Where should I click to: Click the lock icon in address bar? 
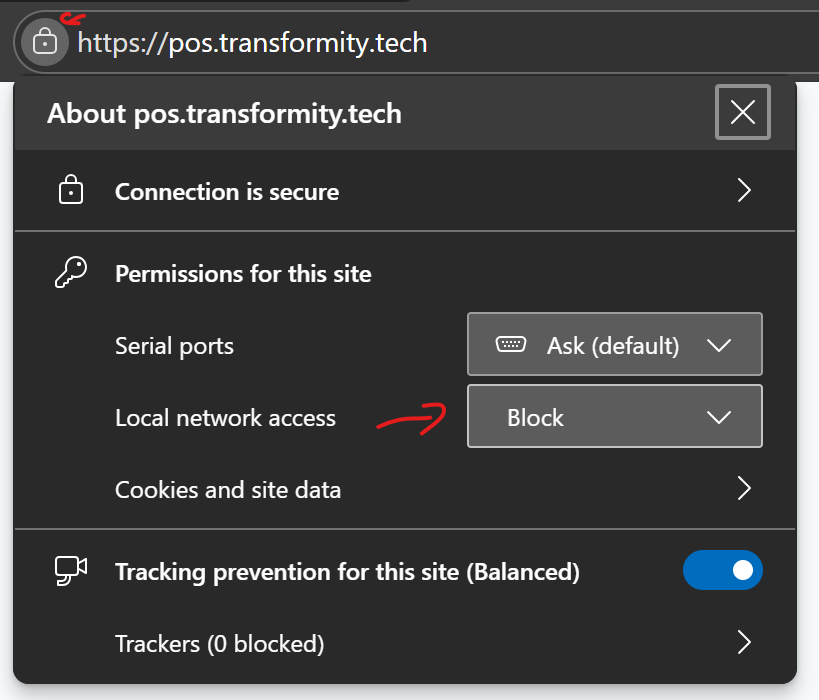pyautogui.click(x=44, y=42)
